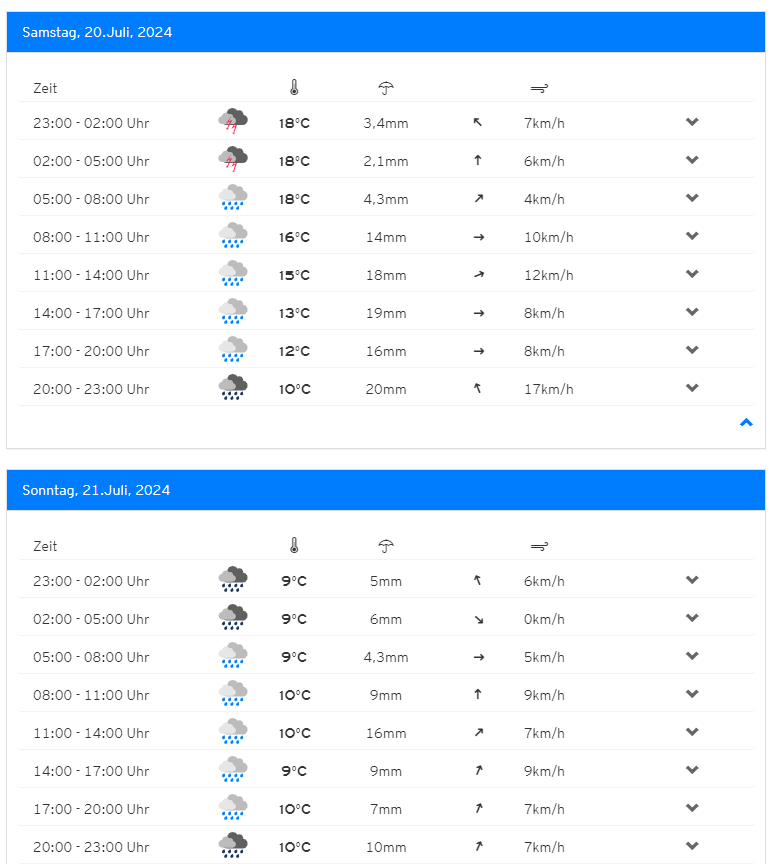Click rain icon for Saturday 08:00 - 11:00
Viewport: 774px width, 864px height.
(233, 237)
